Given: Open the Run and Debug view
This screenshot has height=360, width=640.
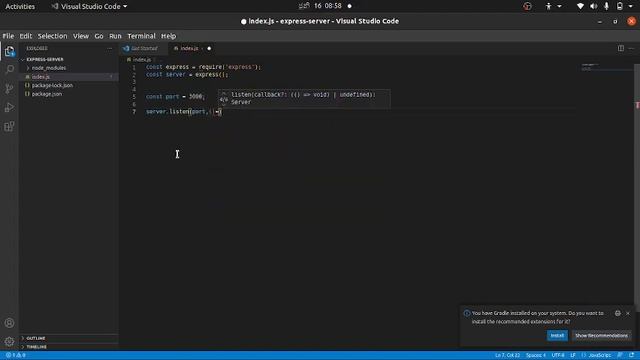Looking at the screenshot, I should (9, 107).
